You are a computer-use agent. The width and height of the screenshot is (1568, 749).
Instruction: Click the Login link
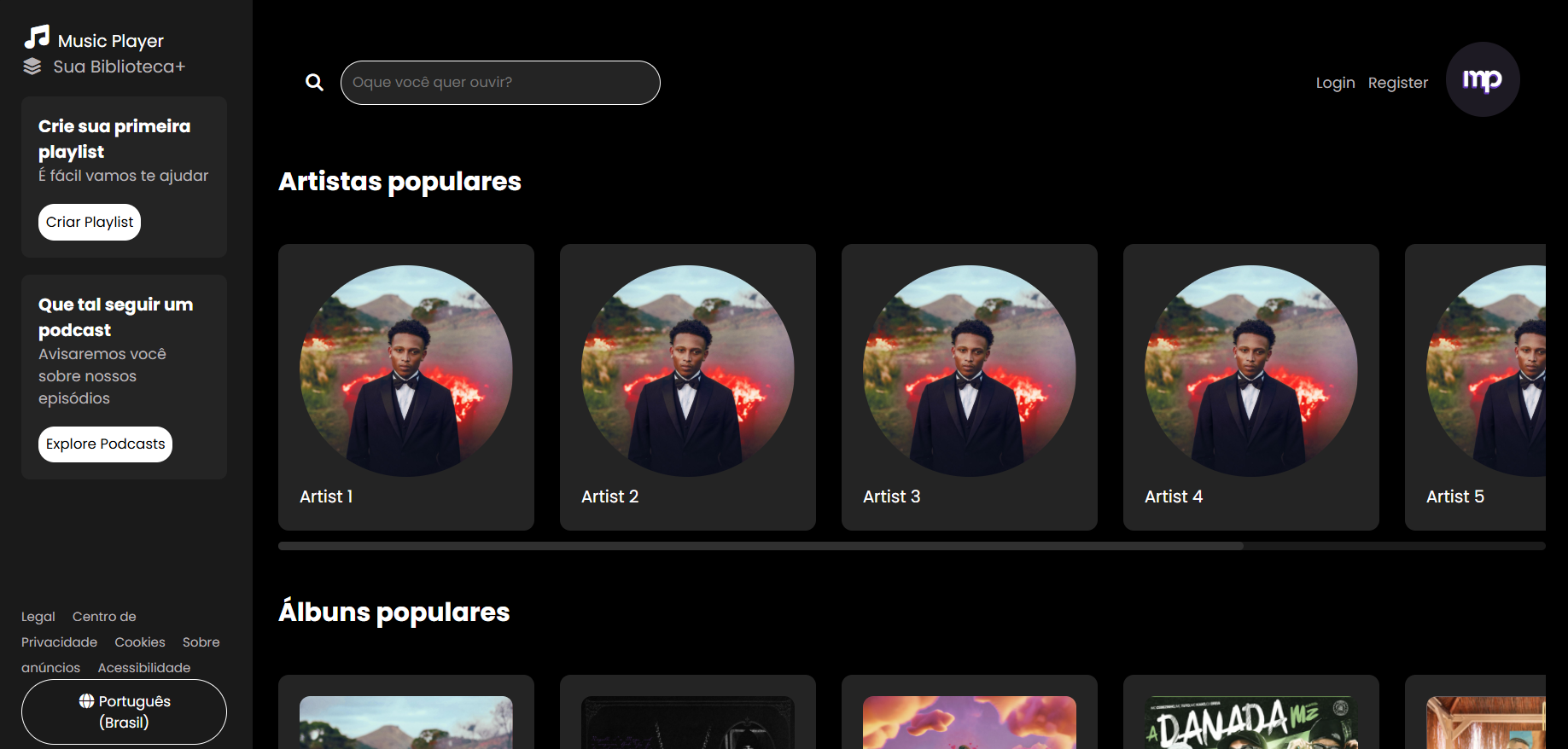1335,83
